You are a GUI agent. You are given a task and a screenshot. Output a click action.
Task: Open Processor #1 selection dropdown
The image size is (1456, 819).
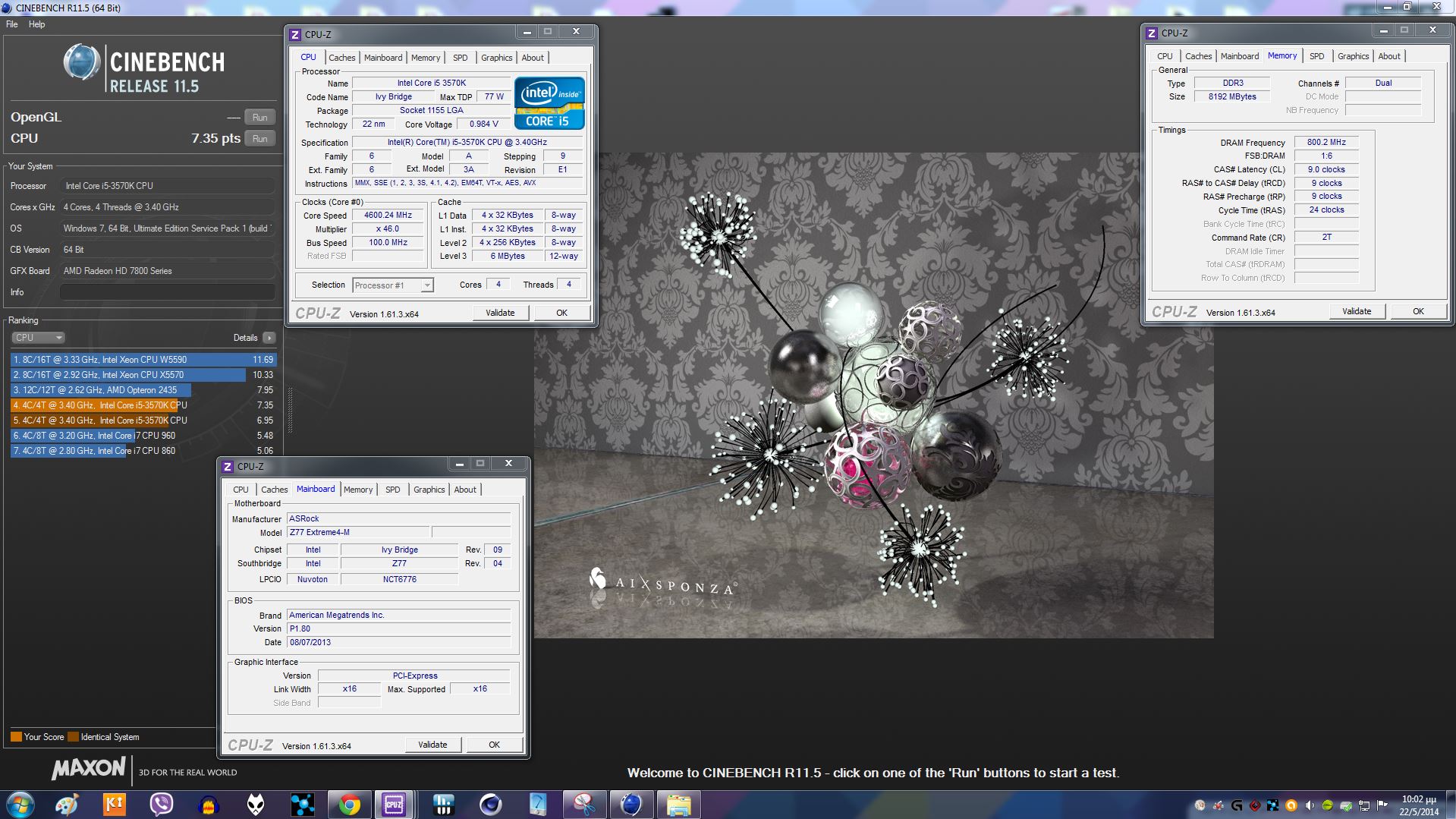(x=392, y=285)
